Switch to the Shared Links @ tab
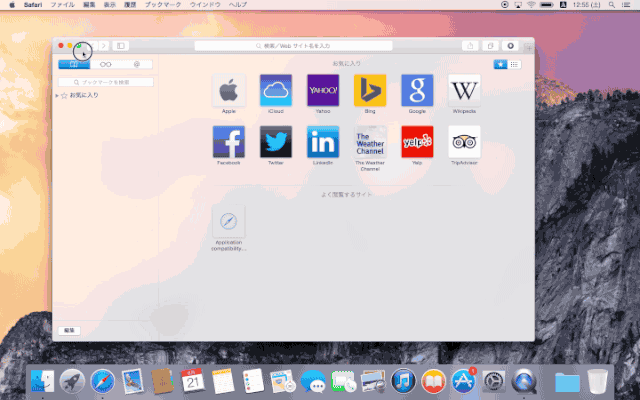Screen dimensions: 640x400 tap(137, 64)
